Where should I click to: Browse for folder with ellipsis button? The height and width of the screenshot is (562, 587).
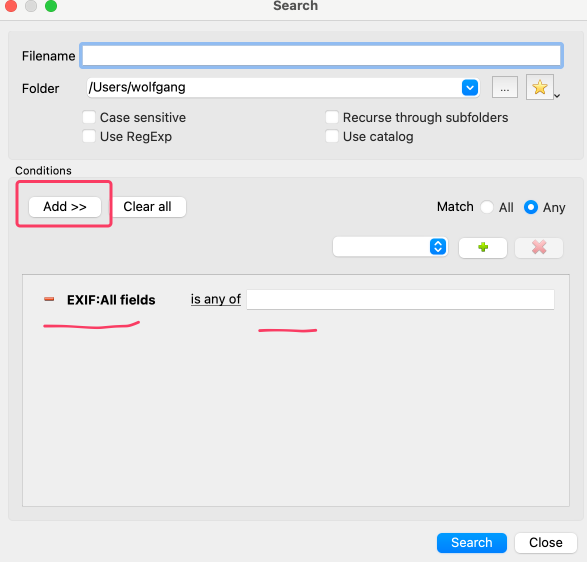(x=505, y=88)
